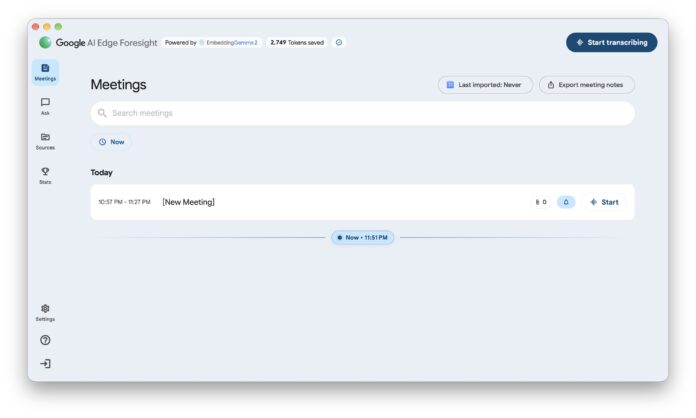Click the Google AI Edge Foresight logo
Image resolution: width=696 pixels, height=418 pixels.
point(98,43)
